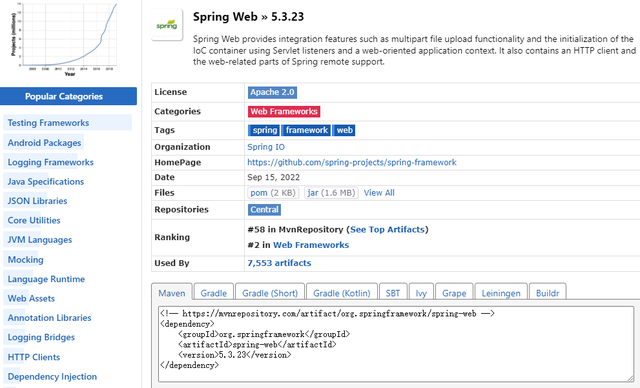Switch to the Gradle (Kotlin) tab

coord(342,293)
